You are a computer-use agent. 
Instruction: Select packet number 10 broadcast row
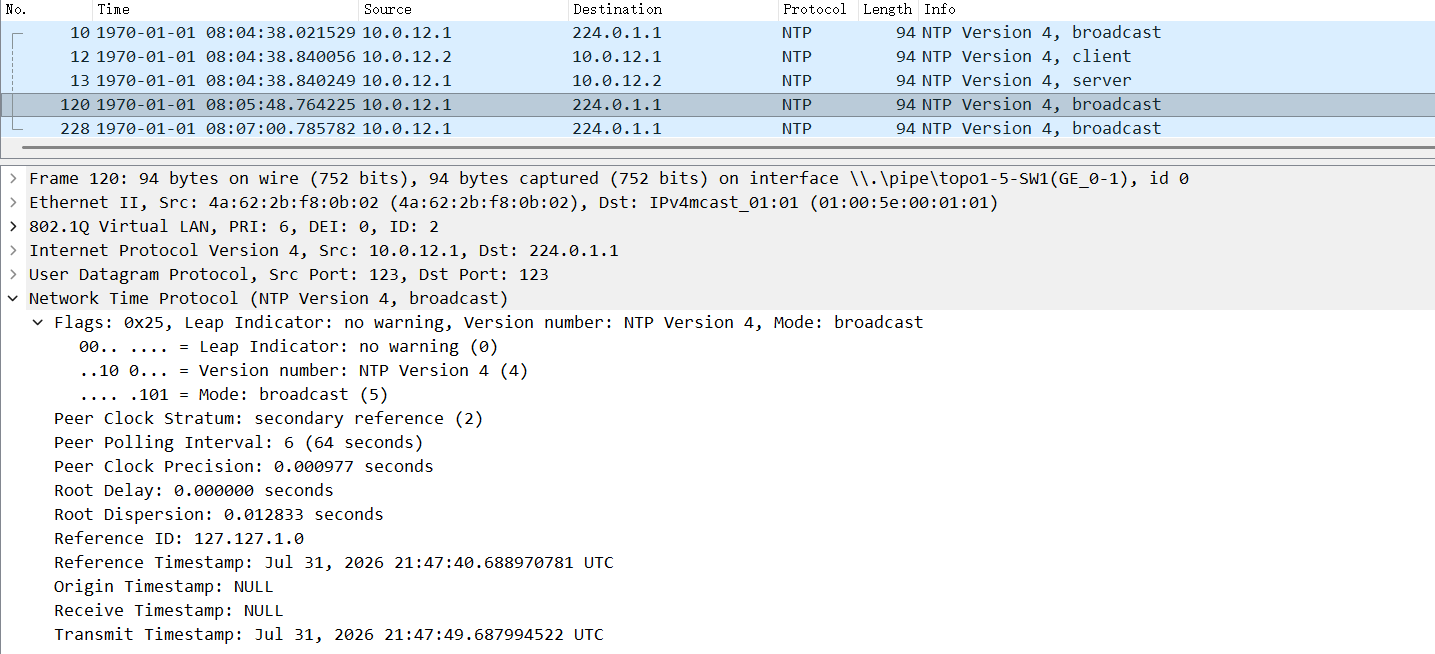717,32
